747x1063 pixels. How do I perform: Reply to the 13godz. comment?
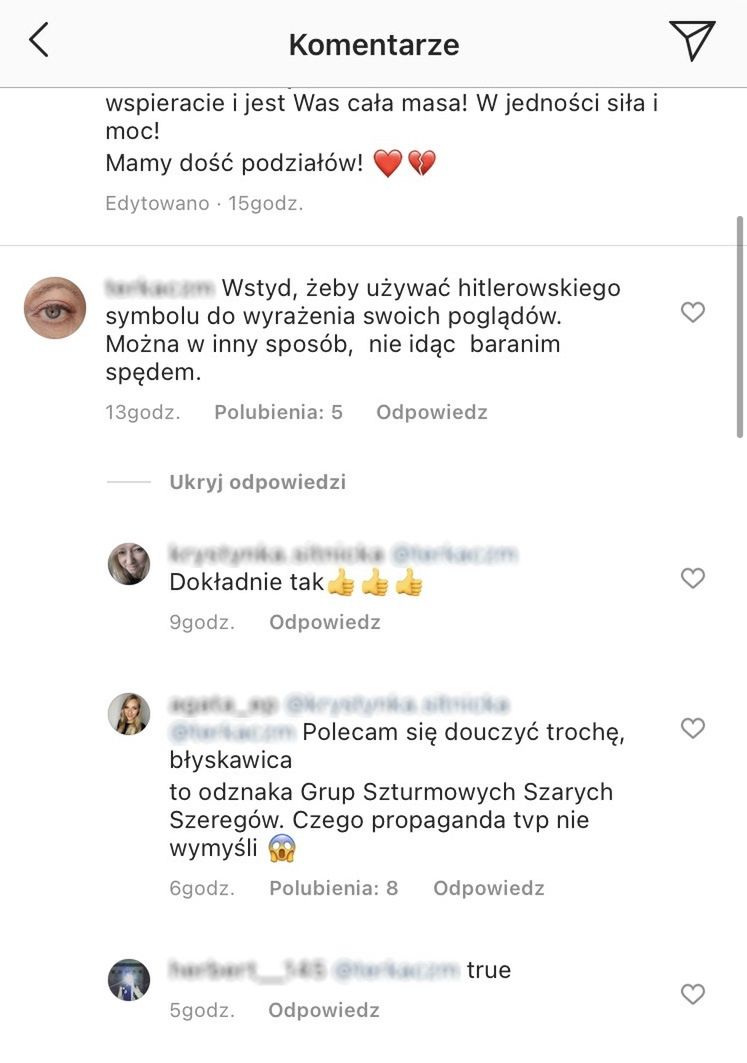tap(432, 412)
